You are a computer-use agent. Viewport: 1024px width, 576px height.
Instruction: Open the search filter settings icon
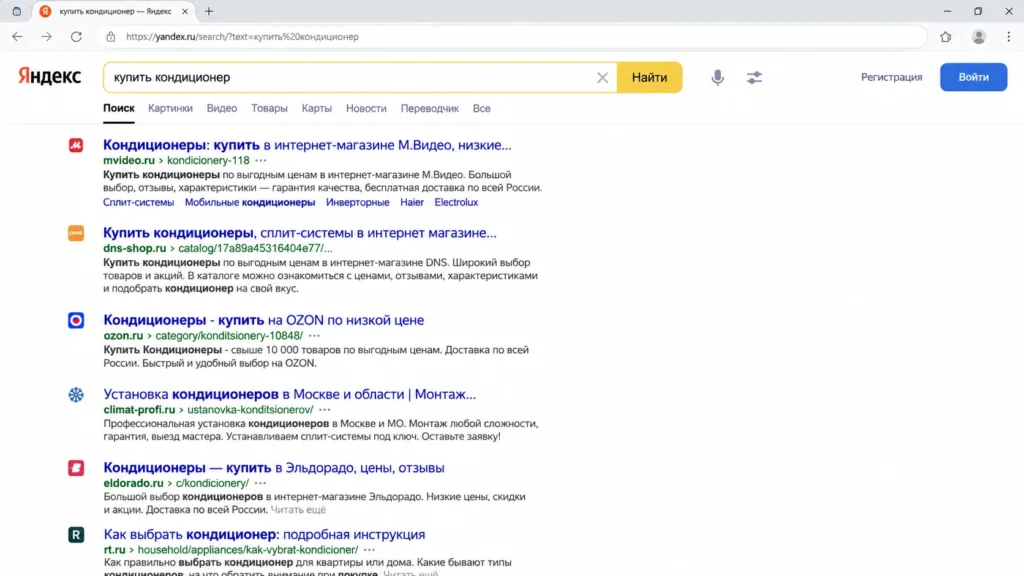754,77
